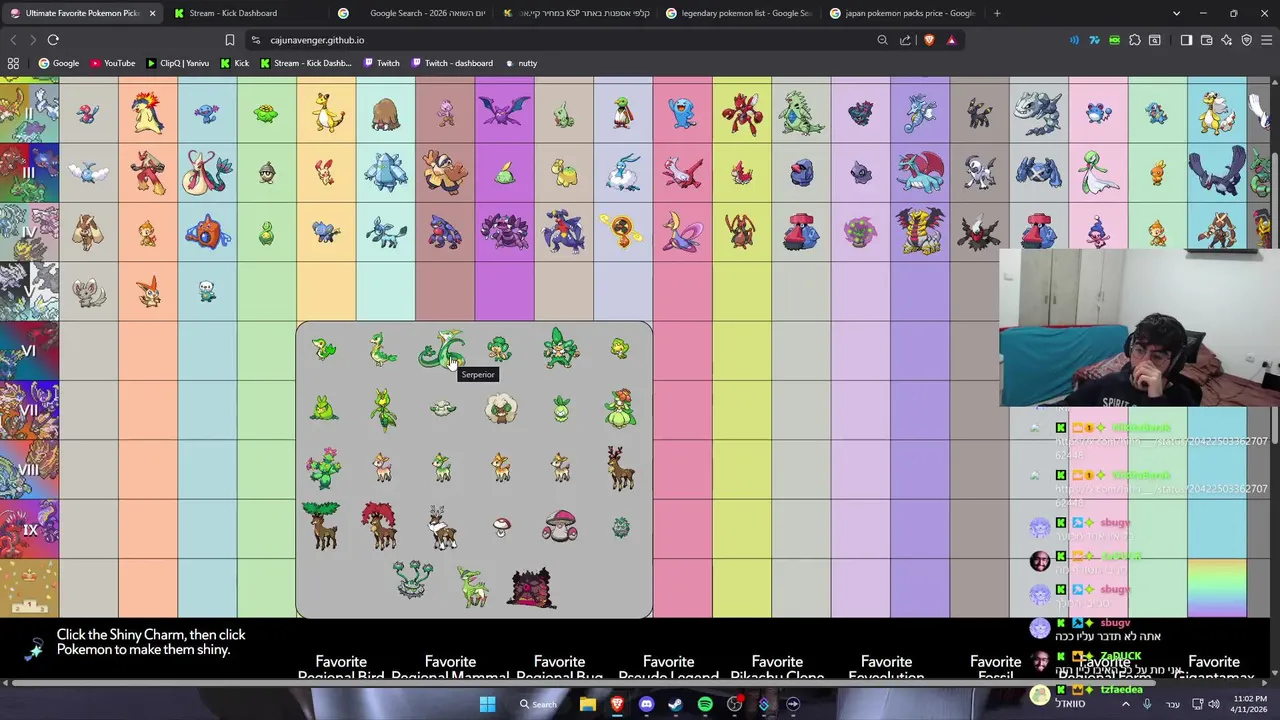
Task: Choose Ferrothorn in the picker
Action: tap(412, 580)
